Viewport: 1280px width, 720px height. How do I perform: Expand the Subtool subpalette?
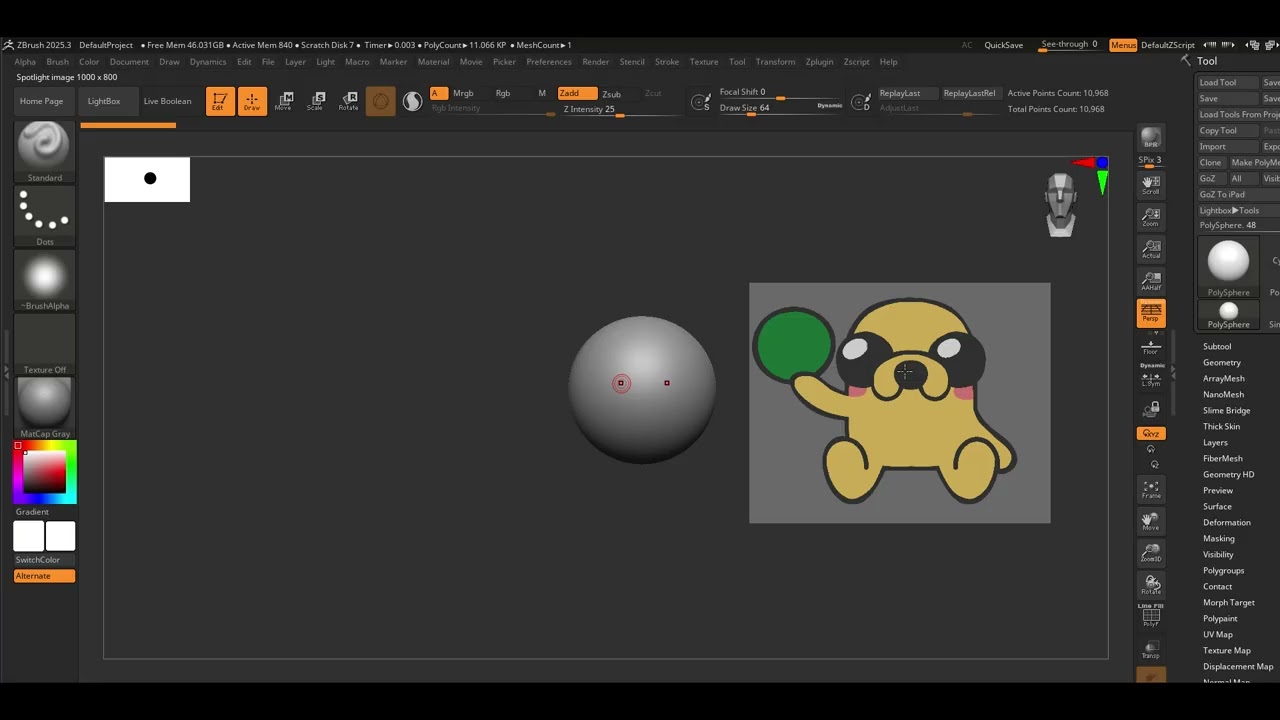tap(1217, 346)
